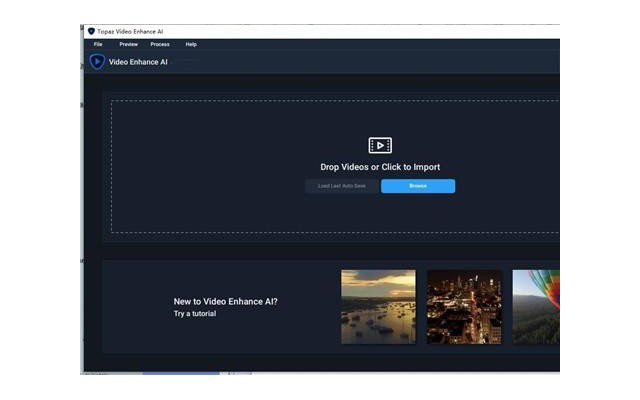Click the Load Last Auto Save button

click(342, 186)
